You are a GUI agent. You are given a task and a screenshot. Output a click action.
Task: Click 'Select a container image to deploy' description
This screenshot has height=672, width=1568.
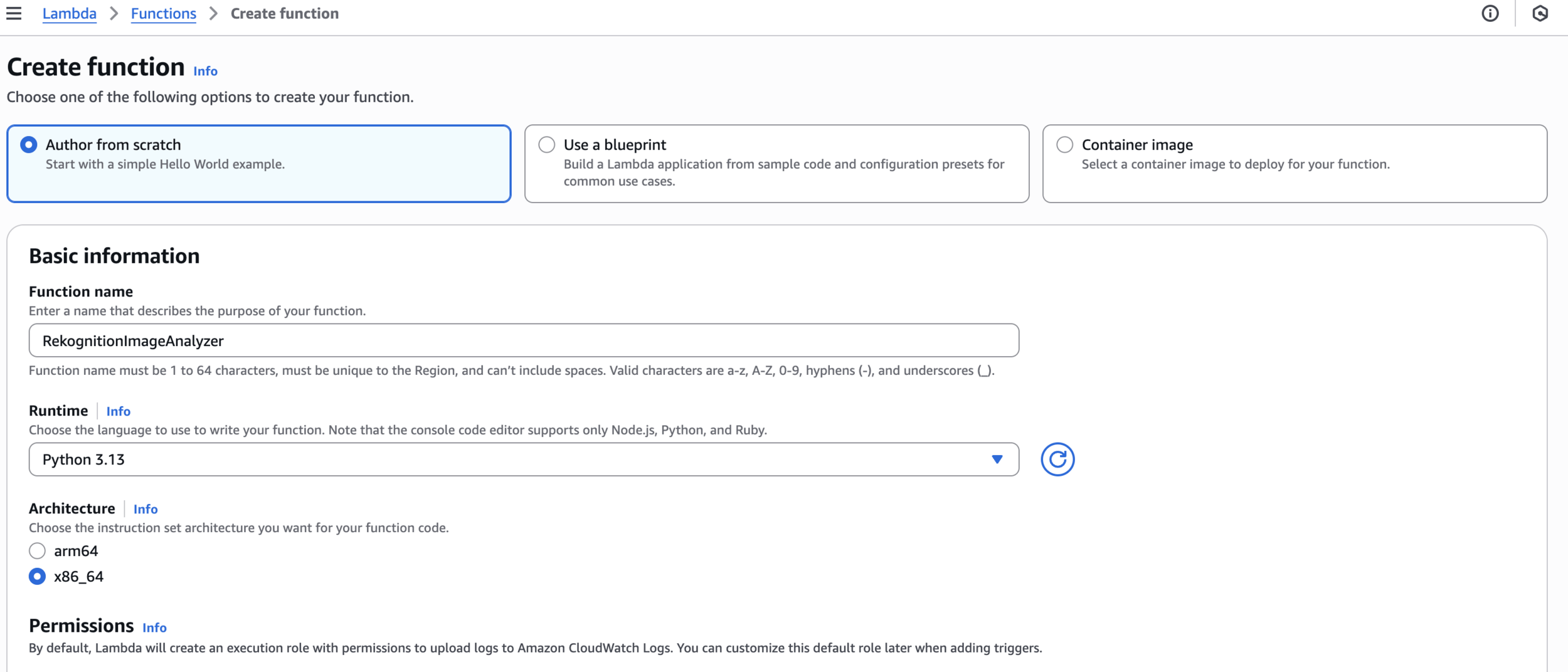point(1236,164)
